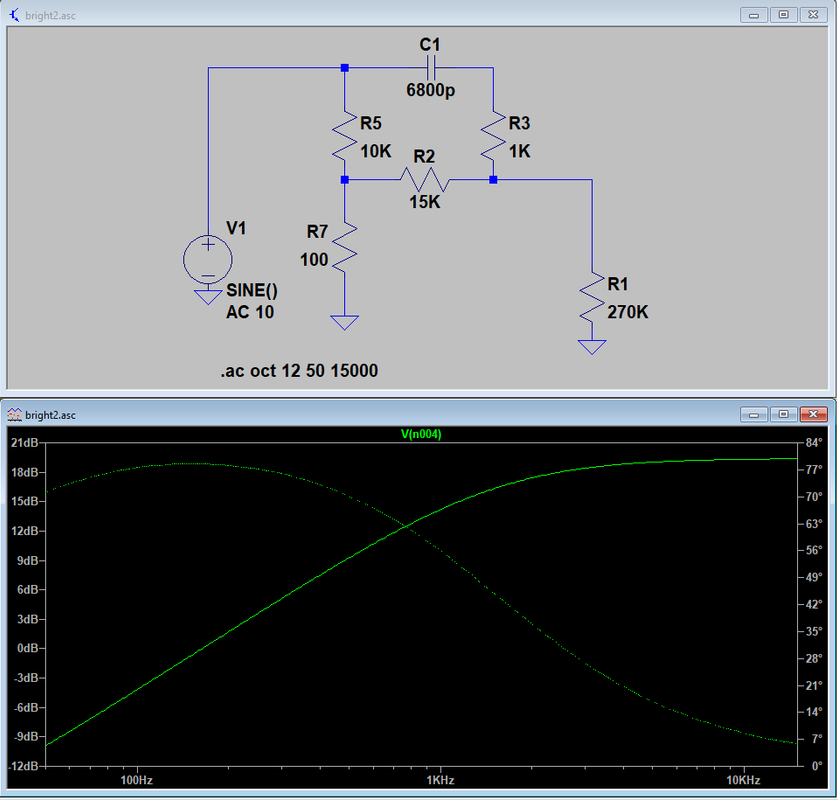Close the waveform window
838x800 pixels.
813,414
